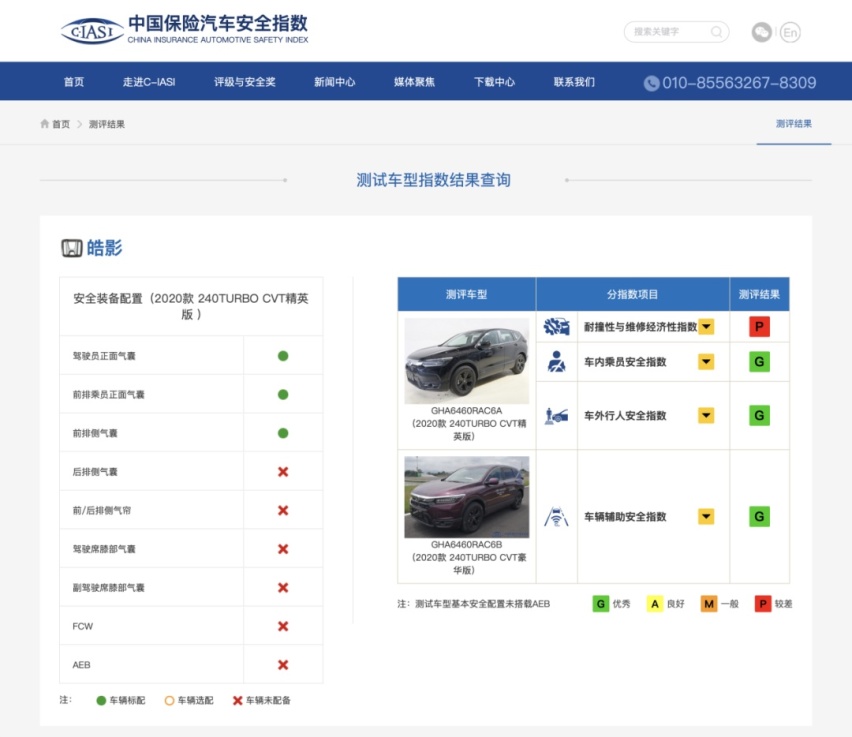Click the red X for AEB
Screen dimensions: 852x737
[283, 665]
